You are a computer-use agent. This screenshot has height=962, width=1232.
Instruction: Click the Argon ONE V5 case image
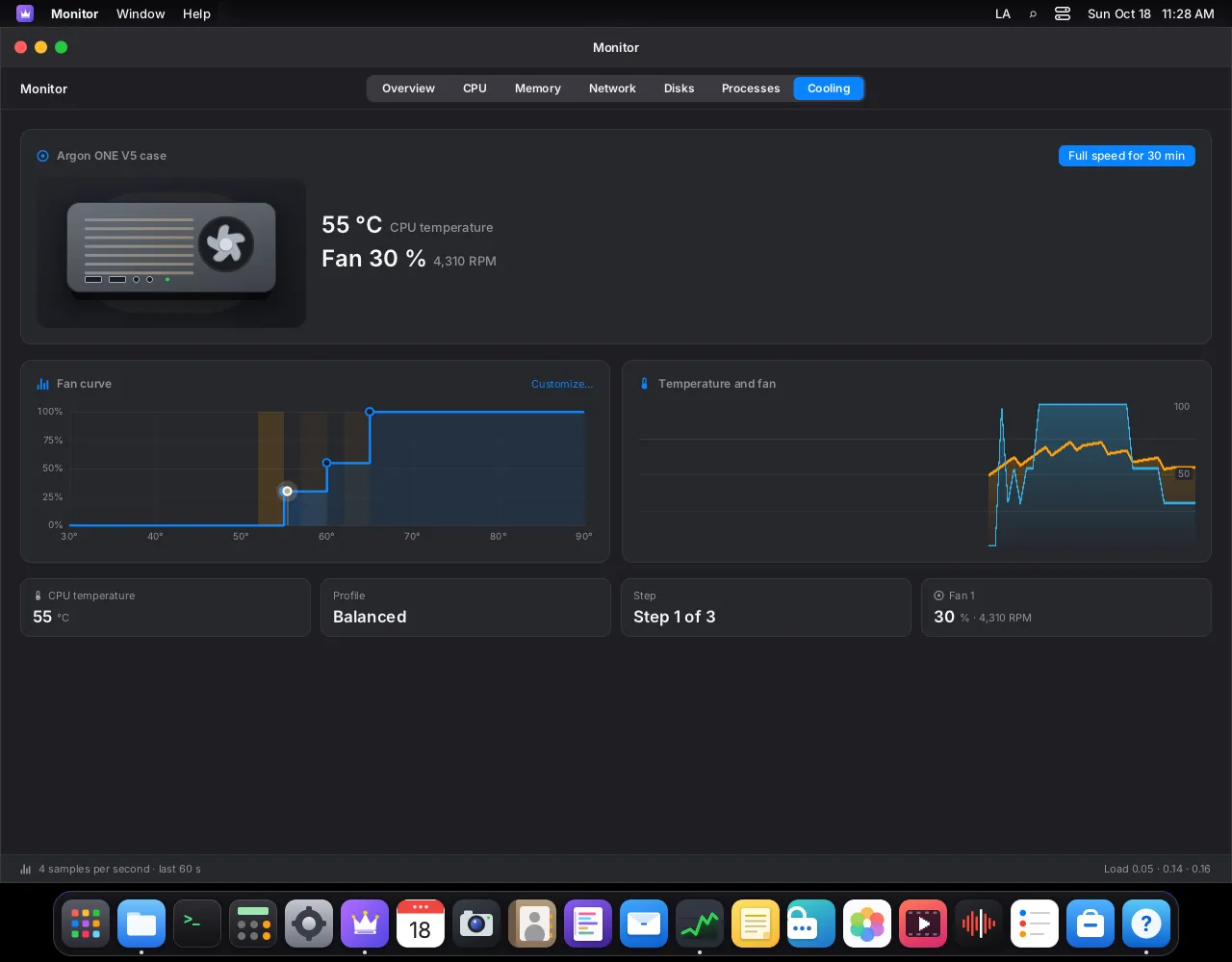[x=171, y=252]
